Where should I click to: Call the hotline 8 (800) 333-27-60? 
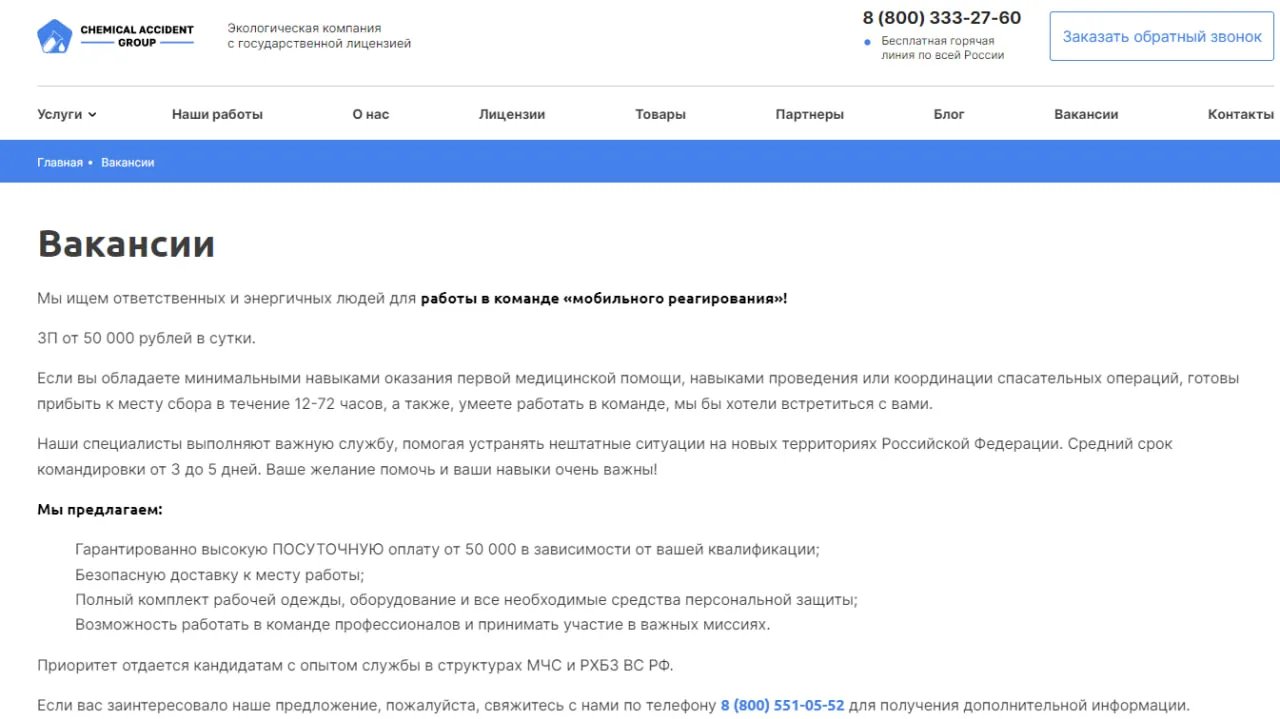tap(941, 17)
